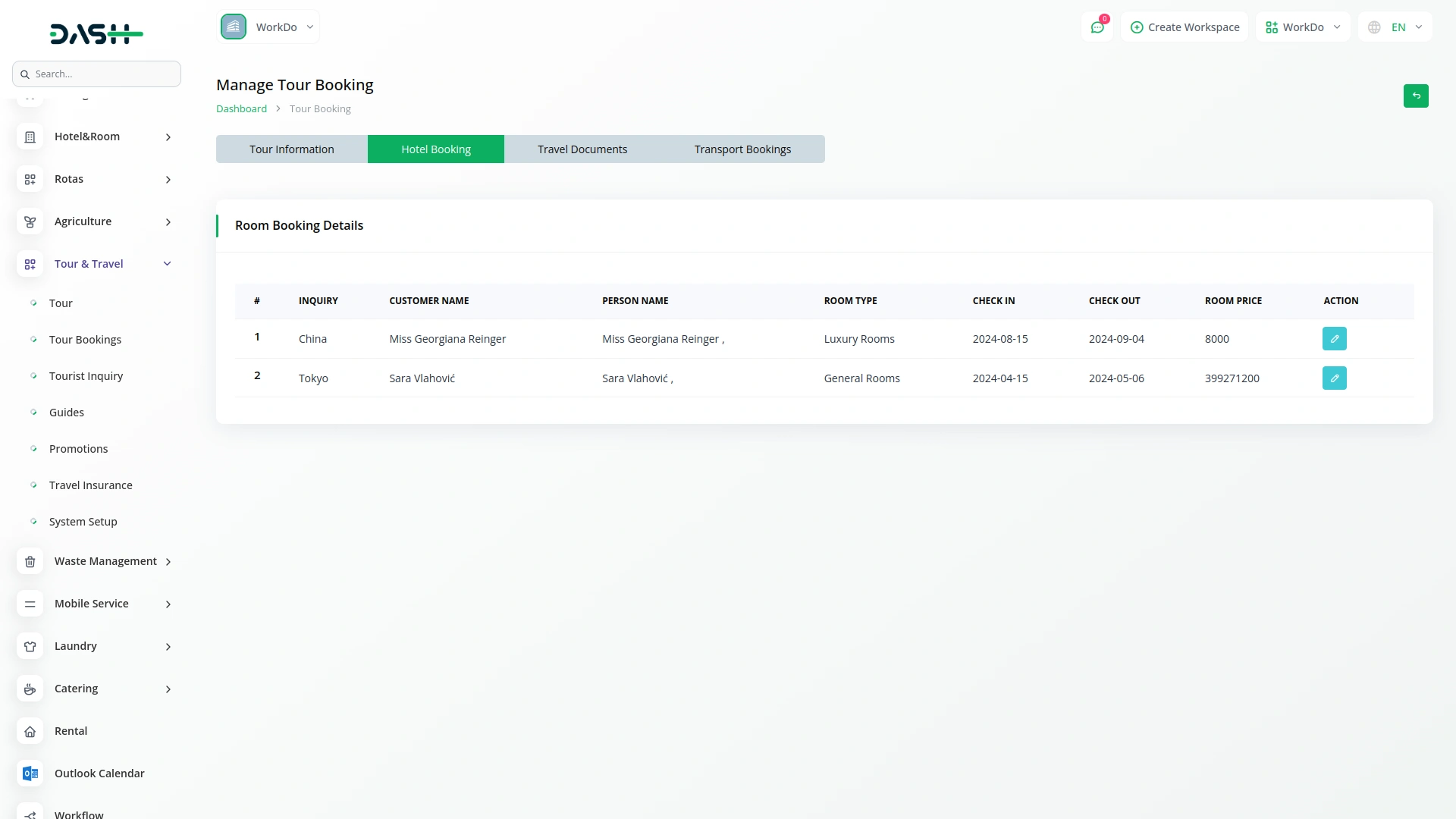Screen dimensions: 1456x819
Task: Collapse the Tour & Travel menu
Action: click(168, 264)
